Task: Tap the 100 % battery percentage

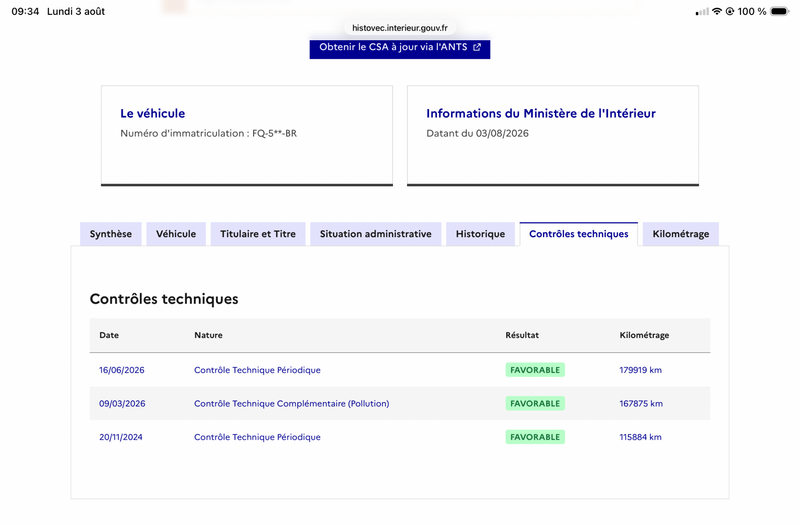Action: (x=752, y=11)
